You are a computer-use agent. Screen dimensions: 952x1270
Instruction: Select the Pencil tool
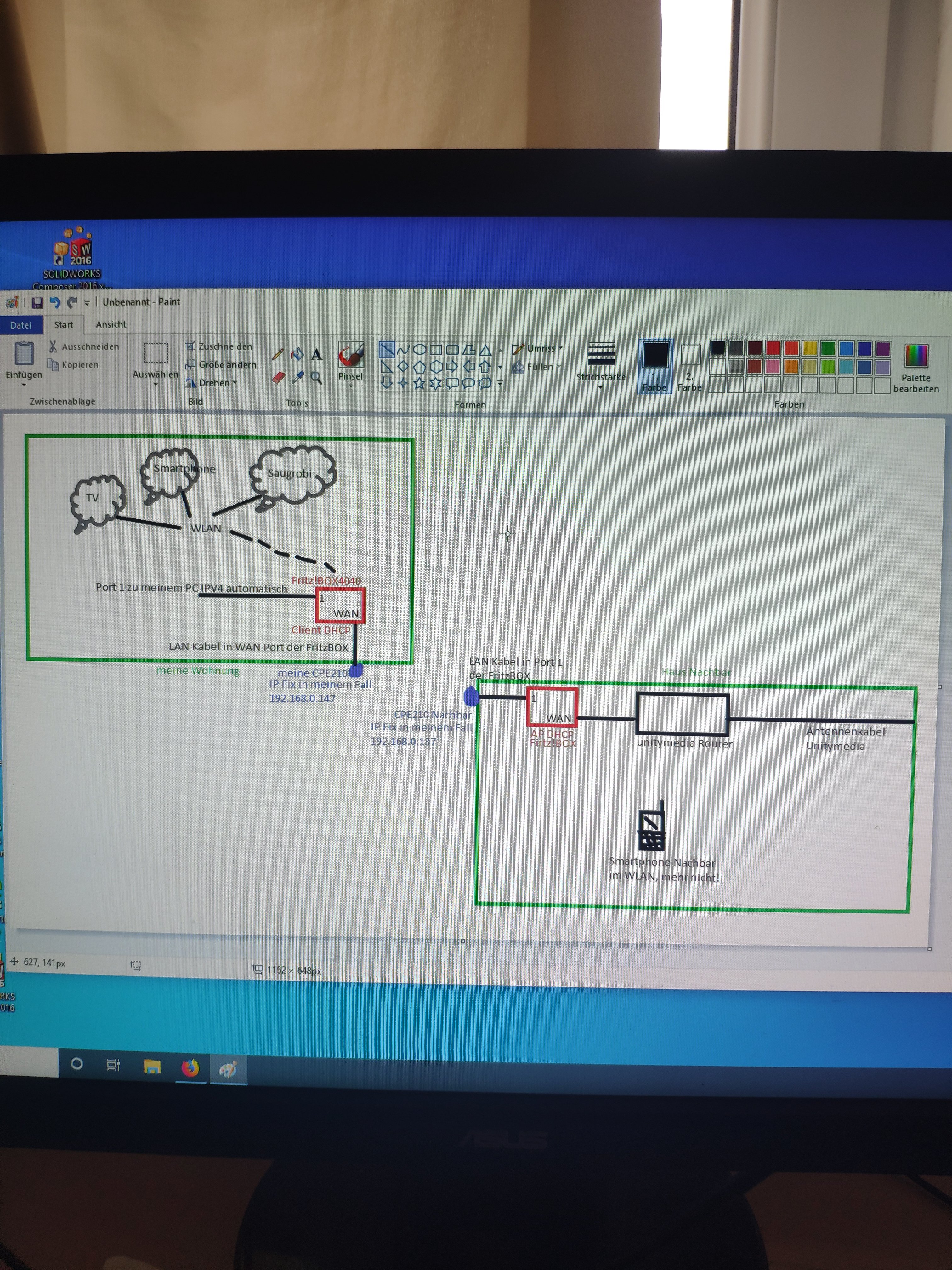[x=278, y=354]
